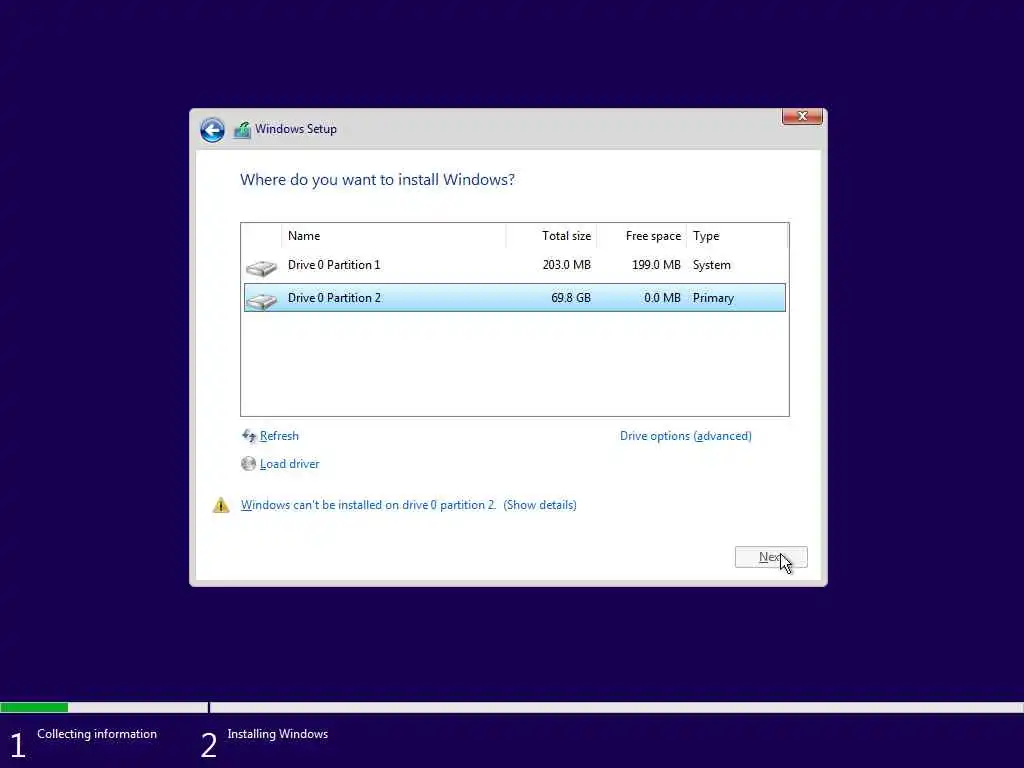Click the yellow warning triangle icon
The height and width of the screenshot is (768, 1024).
221,505
